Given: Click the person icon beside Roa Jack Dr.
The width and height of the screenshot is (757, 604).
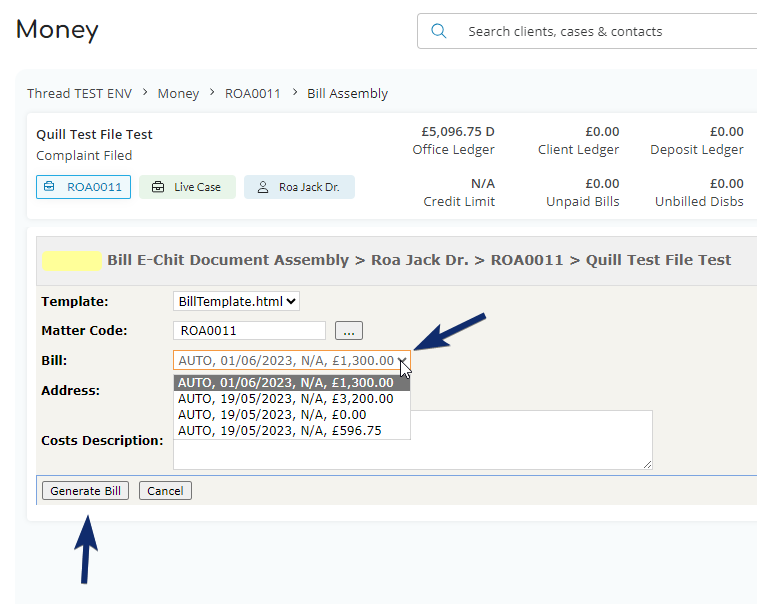Looking at the screenshot, I should point(263,187).
